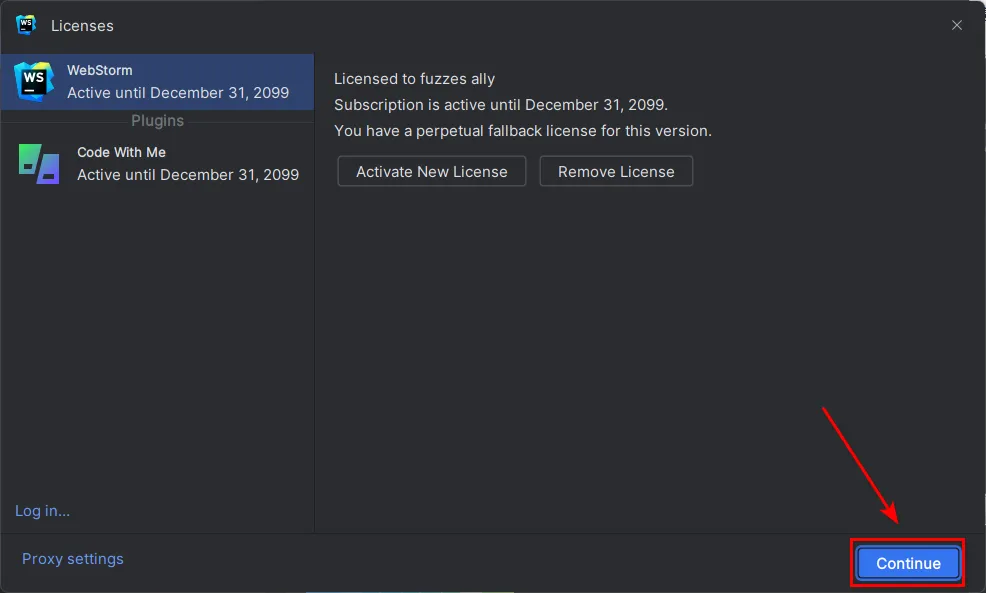
Task: Click the Code With Me plugin icon
Action: pos(39,163)
